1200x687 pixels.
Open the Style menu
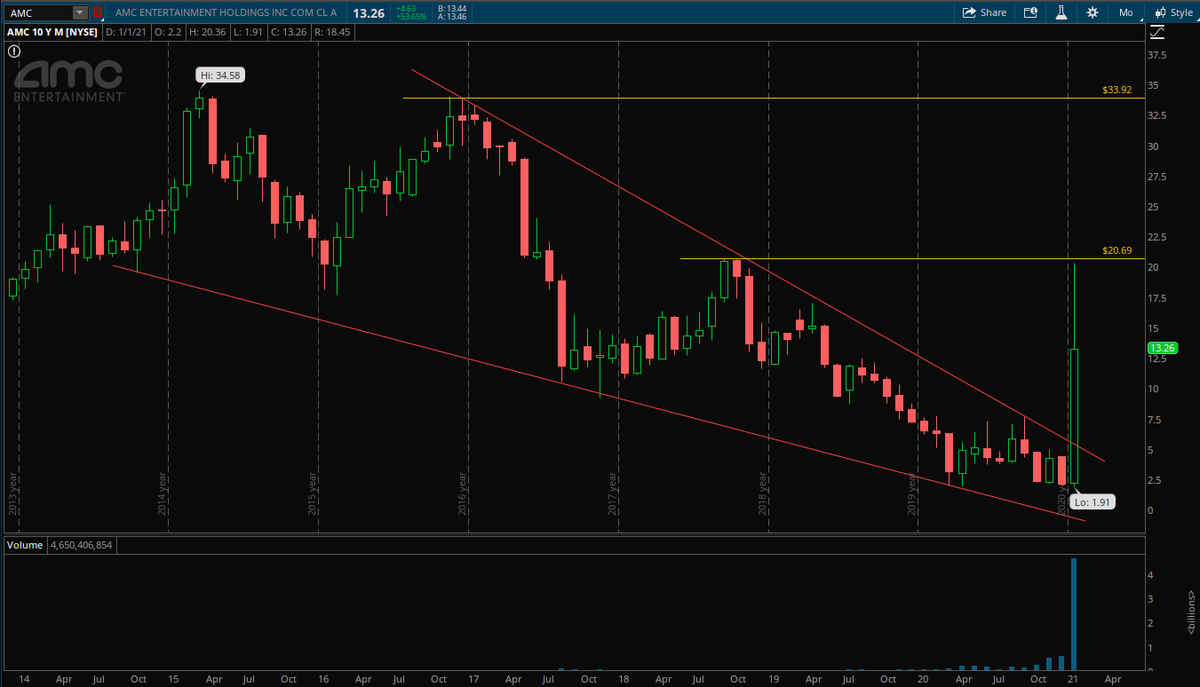pos(1174,12)
